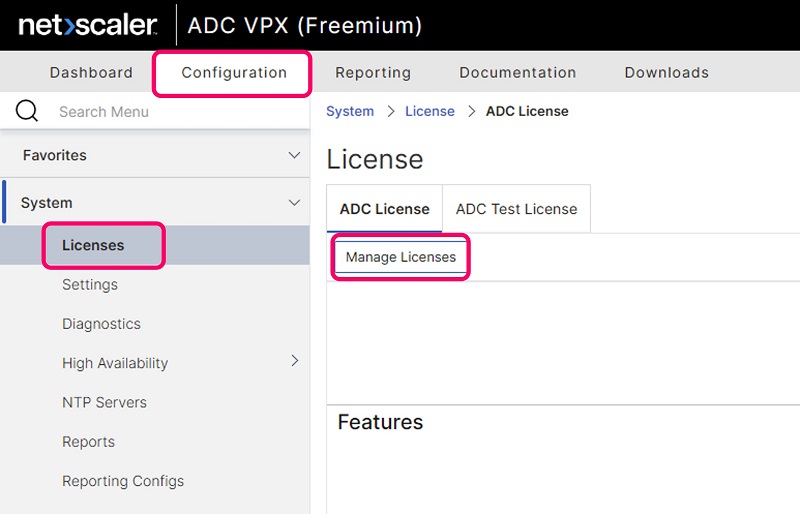
Task: Click the License breadcrumb link
Action: point(430,111)
